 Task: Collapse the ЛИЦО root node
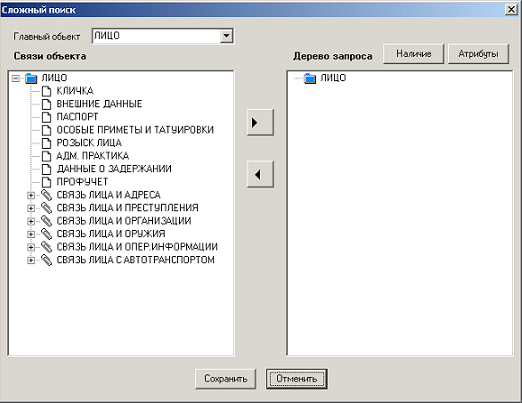click(15, 78)
